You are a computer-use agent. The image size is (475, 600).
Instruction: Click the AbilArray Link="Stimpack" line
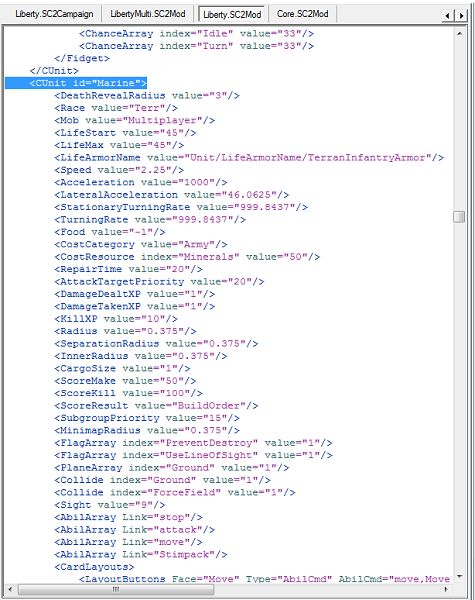click(141, 554)
